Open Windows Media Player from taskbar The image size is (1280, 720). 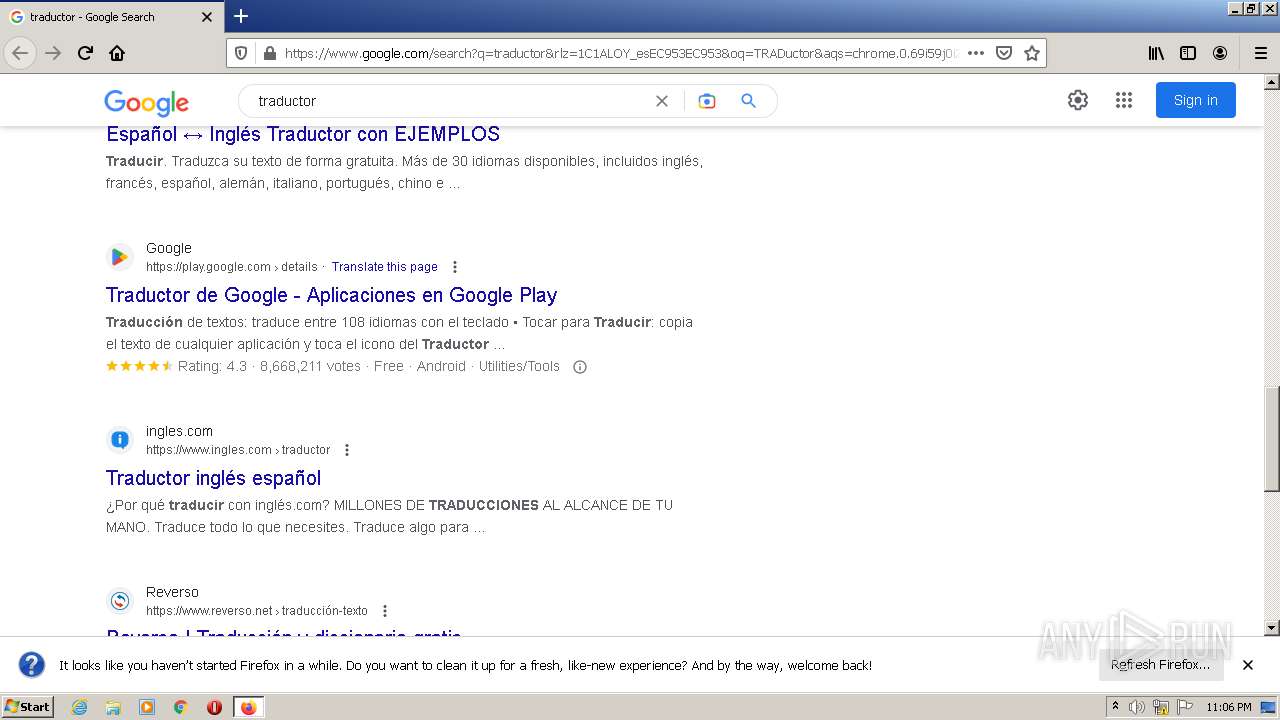(147, 707)
